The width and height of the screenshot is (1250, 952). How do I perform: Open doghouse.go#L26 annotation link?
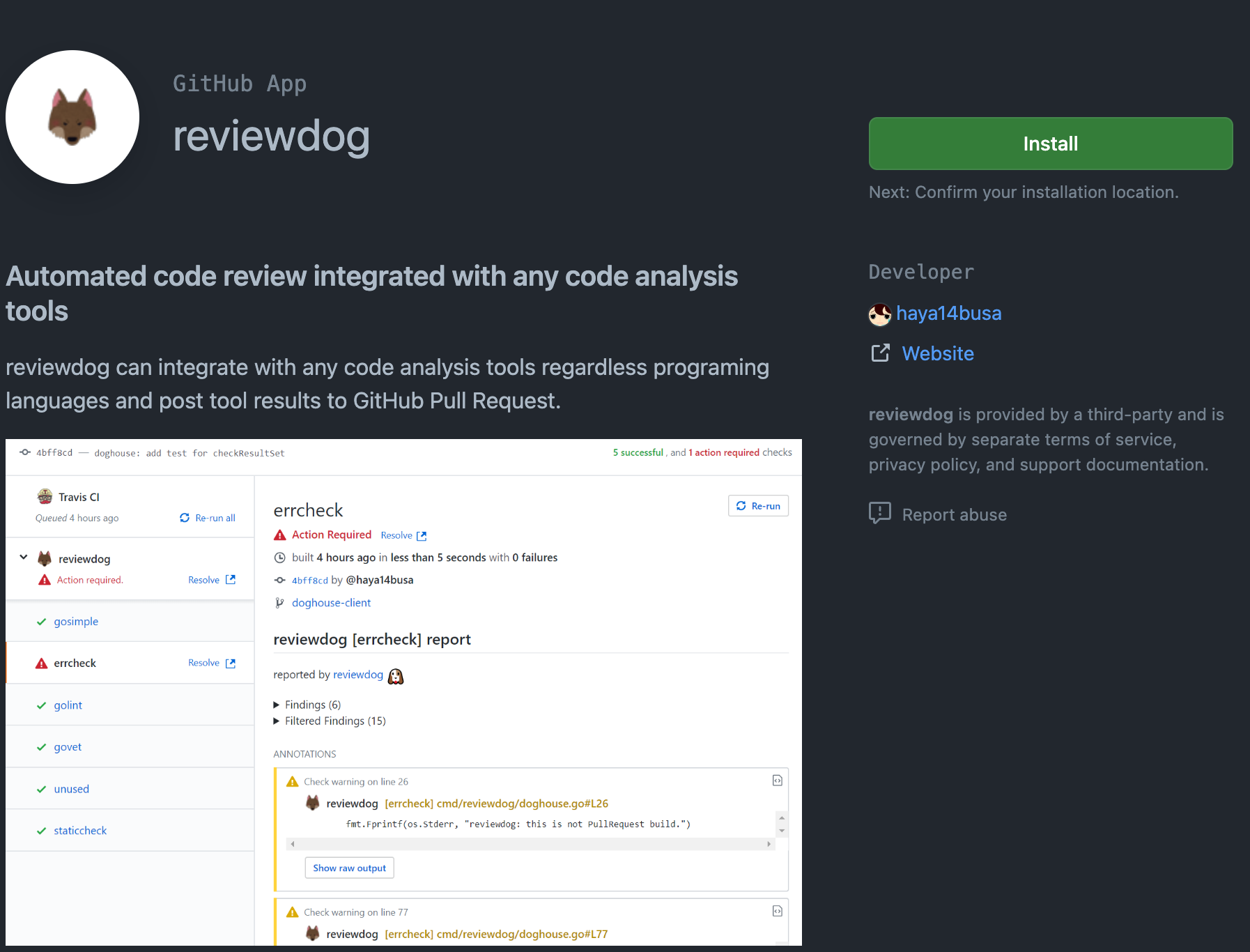coord(496,804)
